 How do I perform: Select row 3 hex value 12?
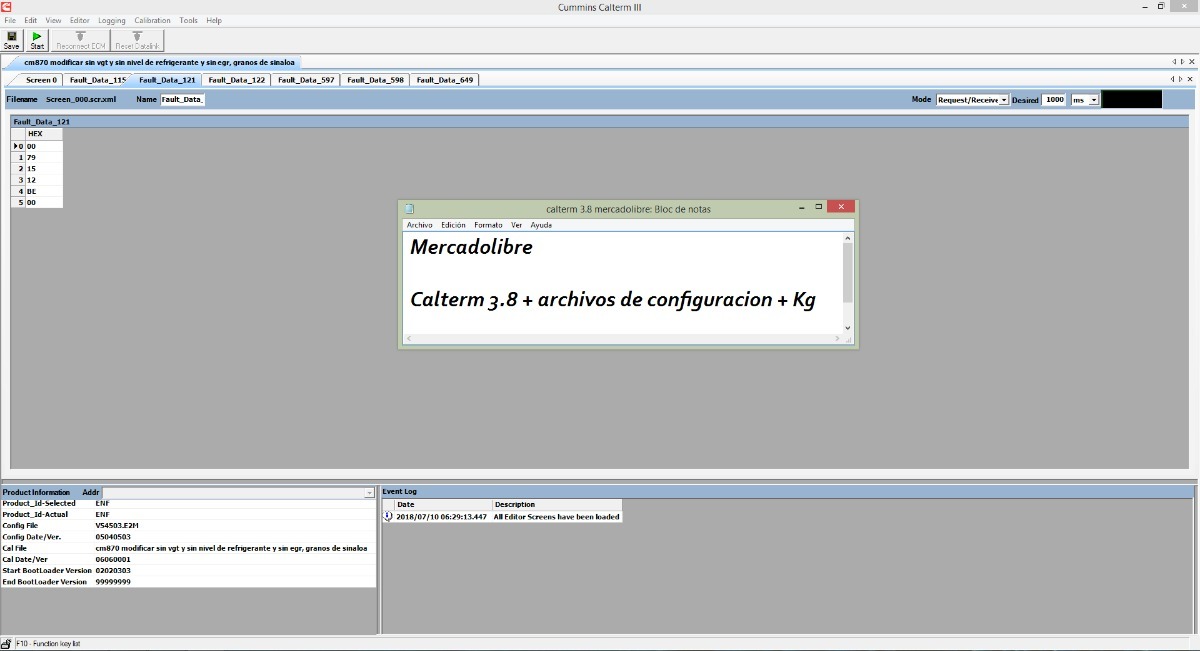44,180
